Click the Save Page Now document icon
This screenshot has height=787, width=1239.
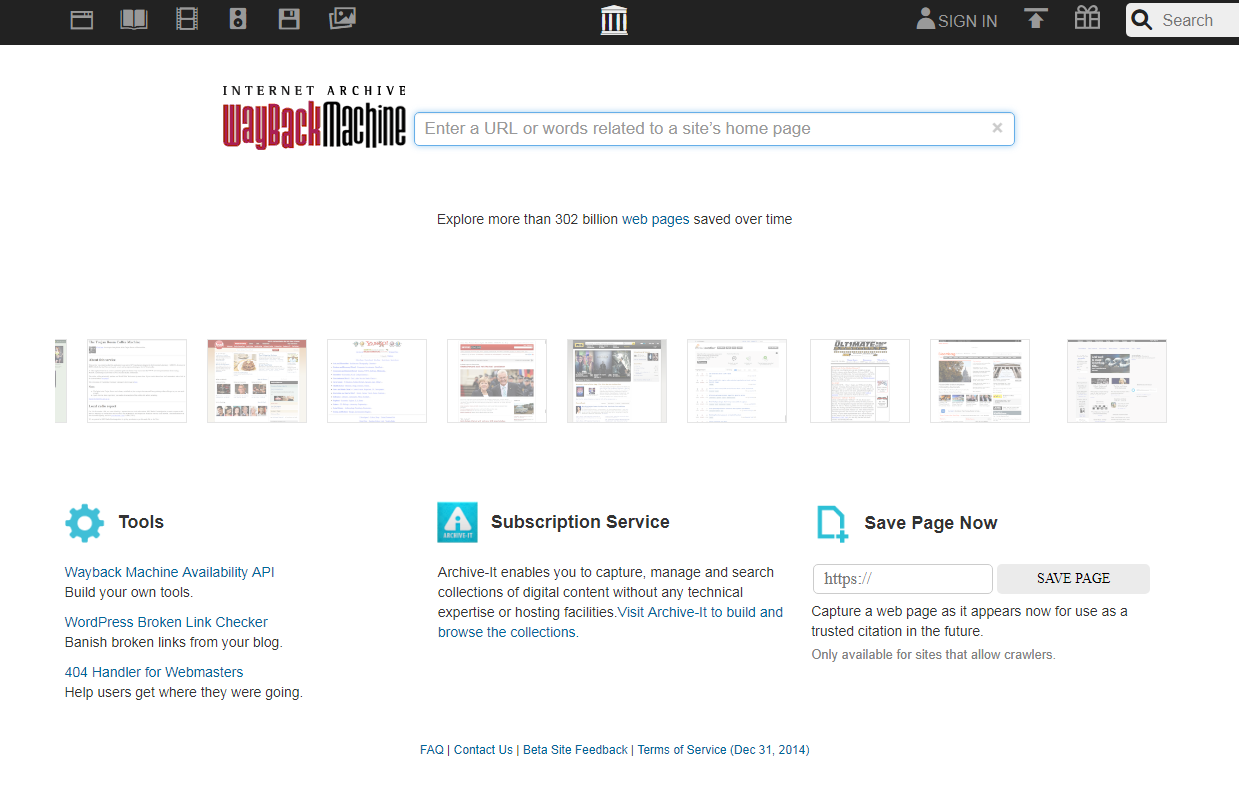point(832,524)
